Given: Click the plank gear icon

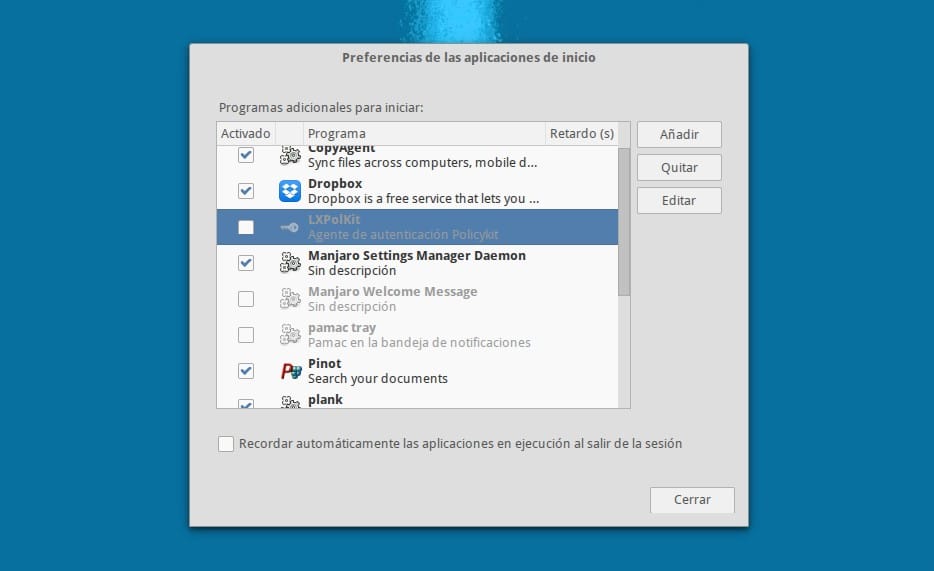Looking at the screenshot, I should (x=290, y=402).
